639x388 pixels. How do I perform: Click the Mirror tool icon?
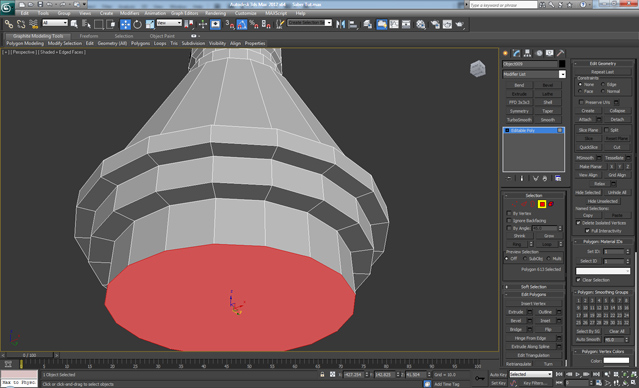click(x=340, y=24)
